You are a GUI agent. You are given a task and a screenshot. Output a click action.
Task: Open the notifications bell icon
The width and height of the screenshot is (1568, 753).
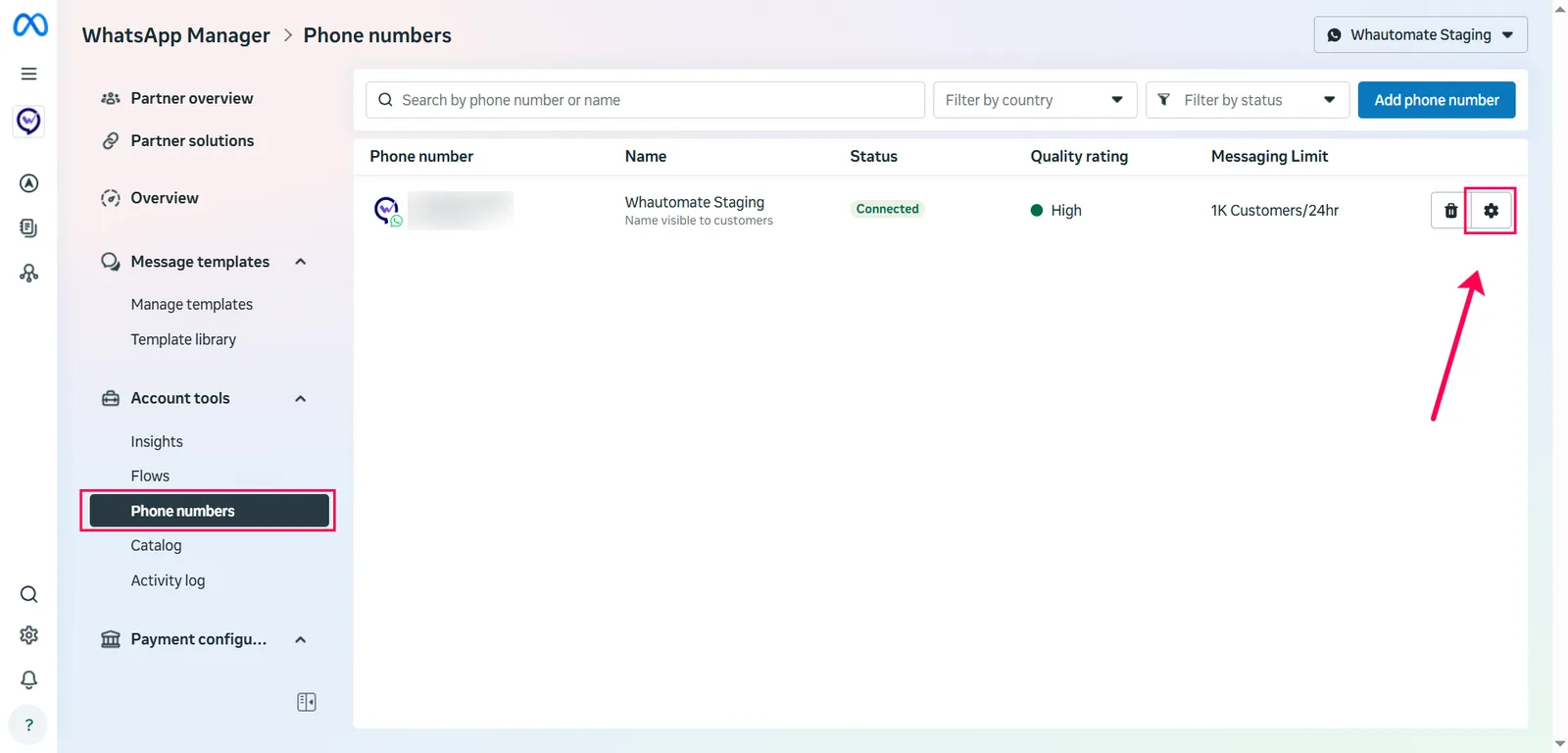28,679
